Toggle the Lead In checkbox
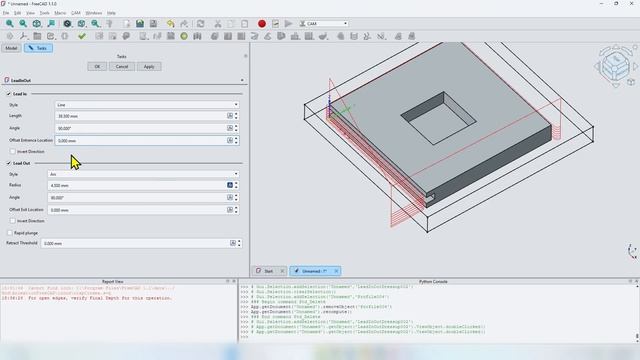The image size is (640, 360). [x=9, y=94]
